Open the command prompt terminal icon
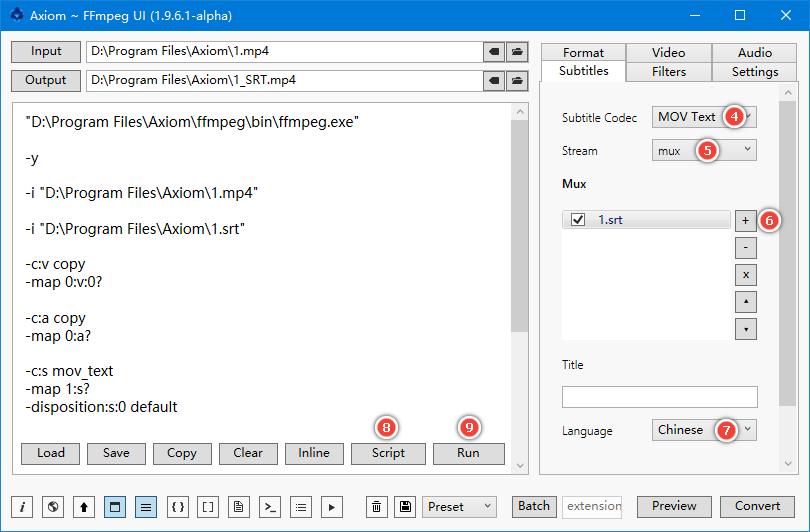Screen dimensions: 810x532 tap(269, 506)
